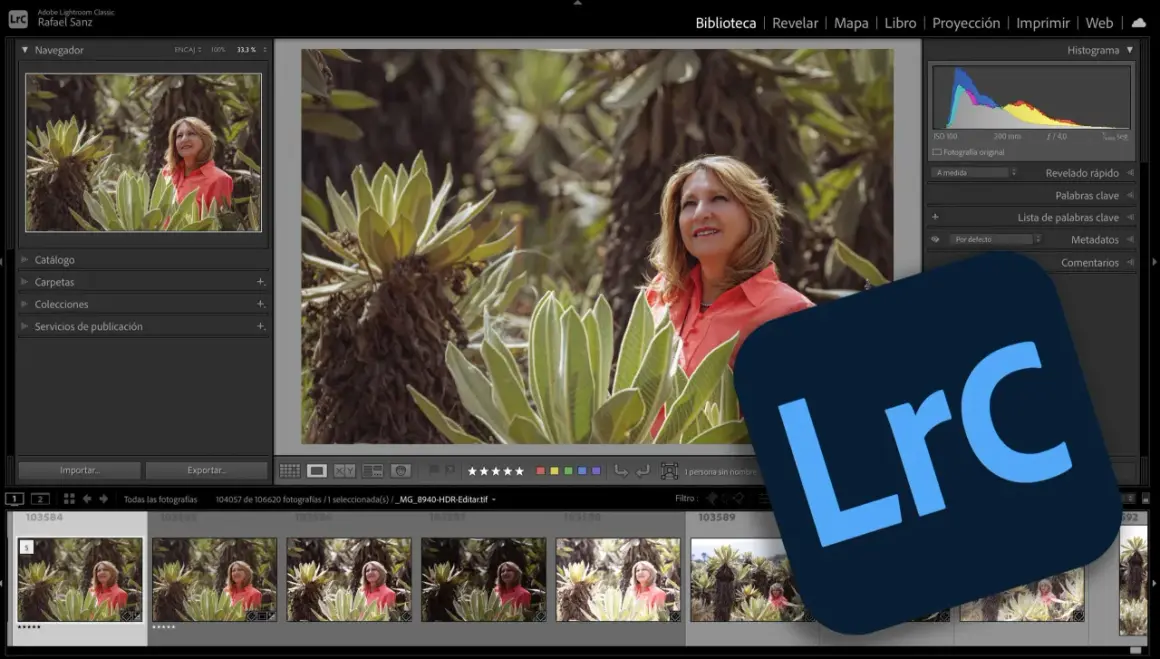Select 100% zoom in Navegador

218,50
